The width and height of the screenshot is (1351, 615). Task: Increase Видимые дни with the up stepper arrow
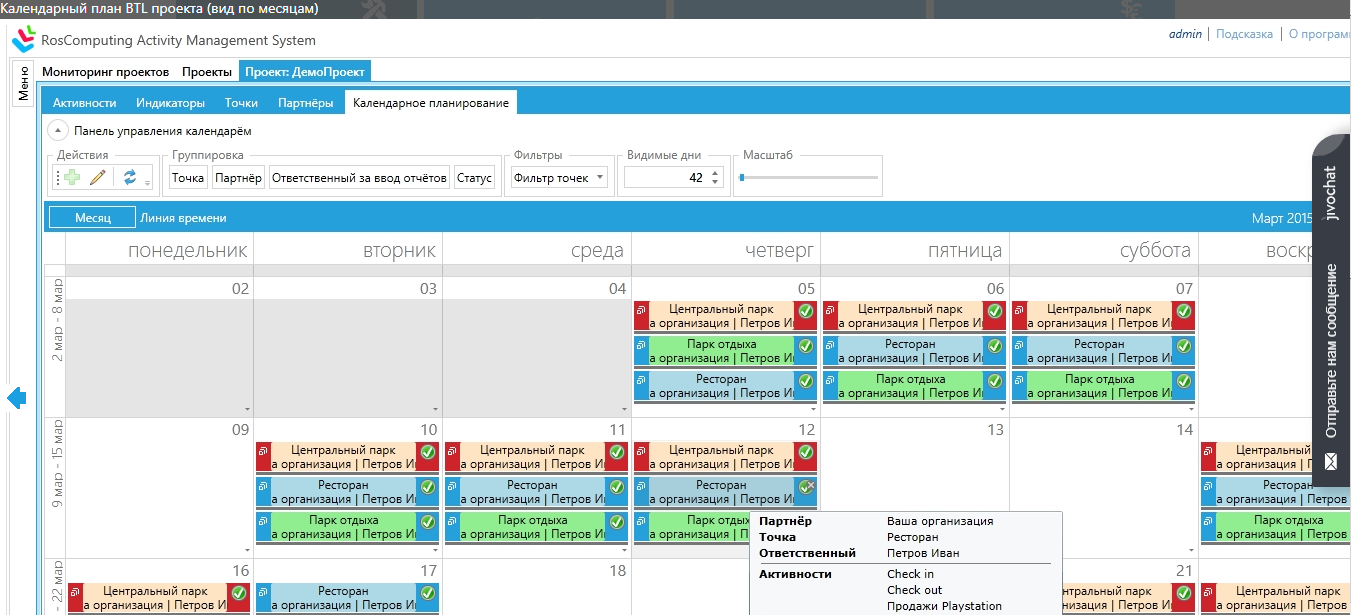(714, 171)
